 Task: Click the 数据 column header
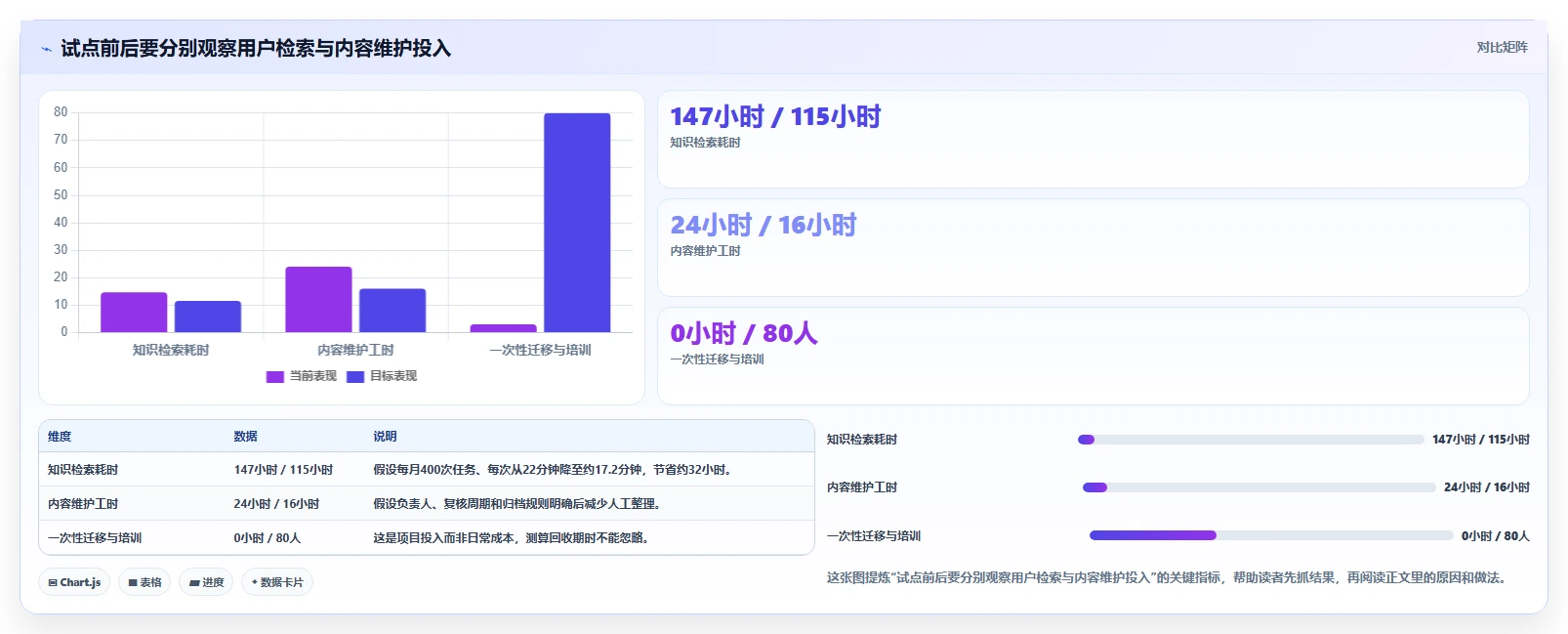[x=245, y=437]
